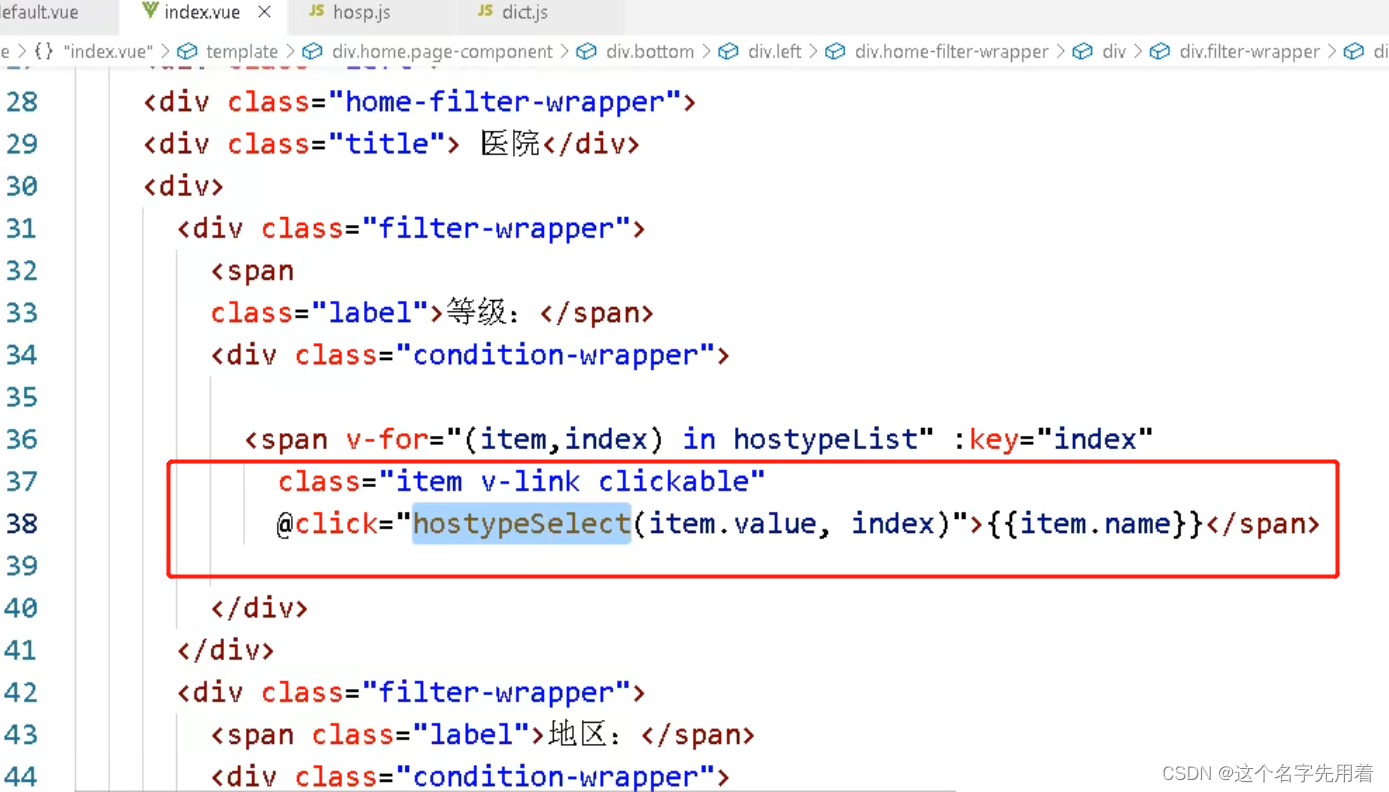The image size is (1389, 792).
Task: Click the v-for attribute on line 36
Action: 387,439
